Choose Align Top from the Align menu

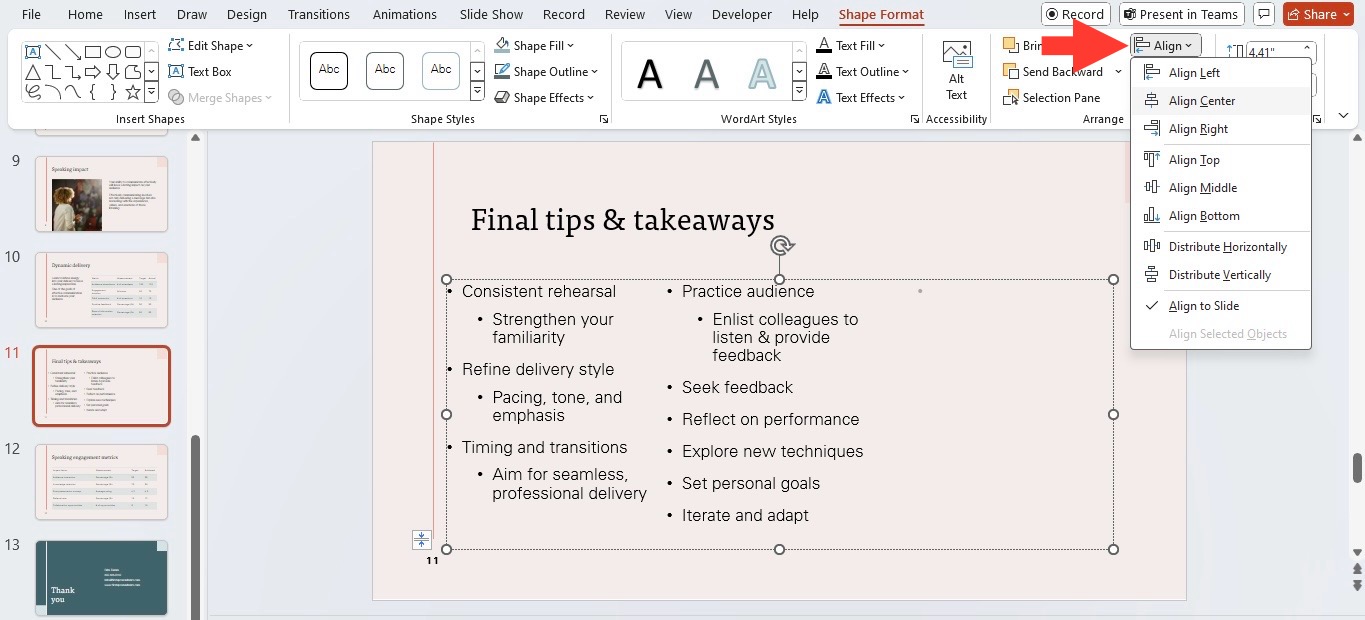coord(1220,160)
